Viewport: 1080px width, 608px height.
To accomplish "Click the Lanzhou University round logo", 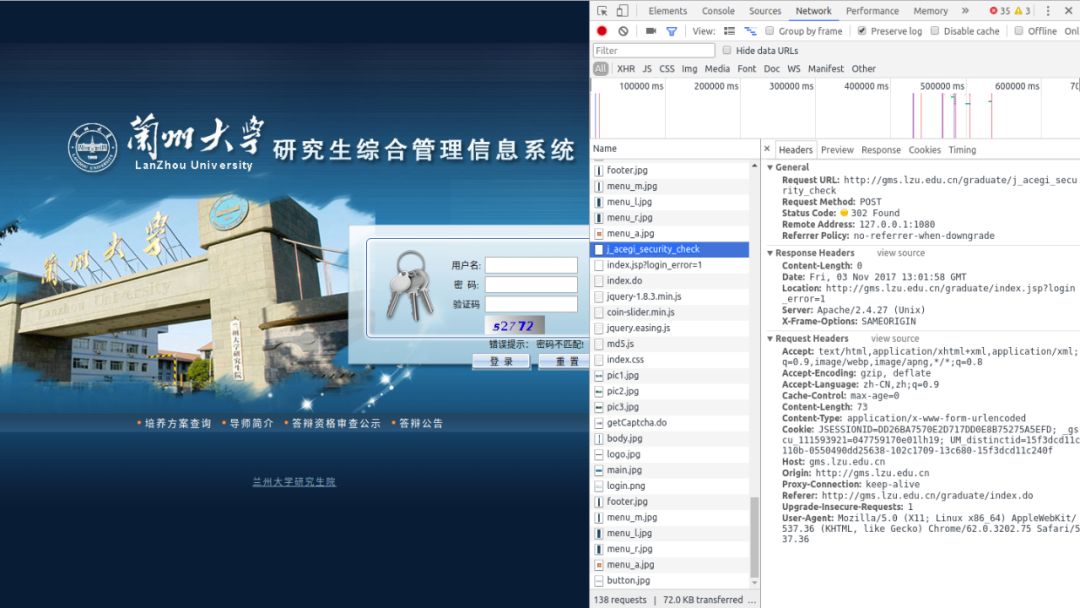I will [x=92, y=147].
